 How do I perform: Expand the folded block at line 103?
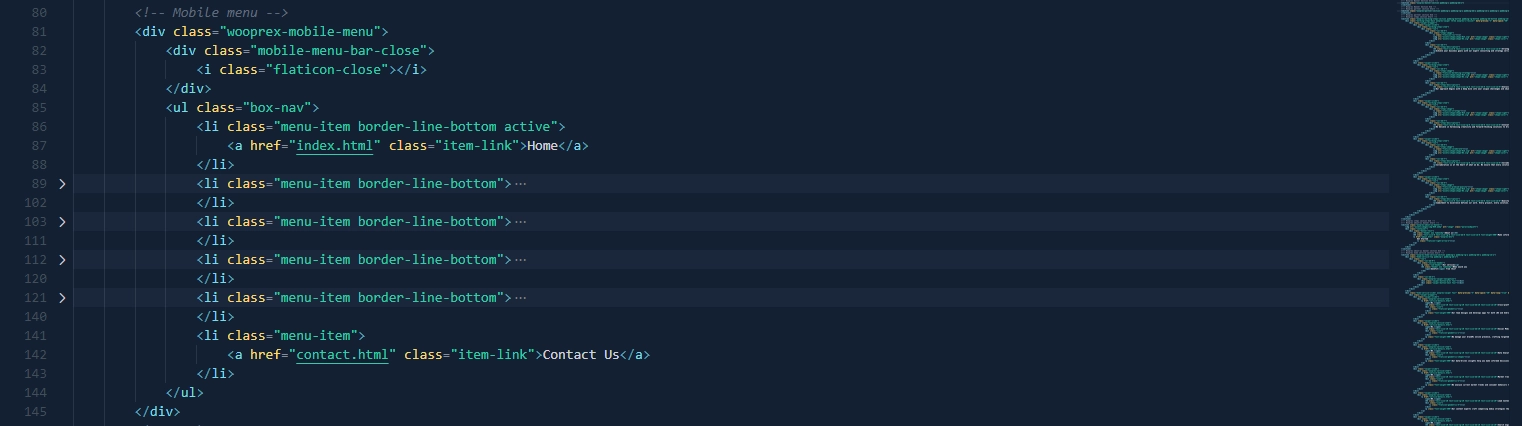[62, 222]
